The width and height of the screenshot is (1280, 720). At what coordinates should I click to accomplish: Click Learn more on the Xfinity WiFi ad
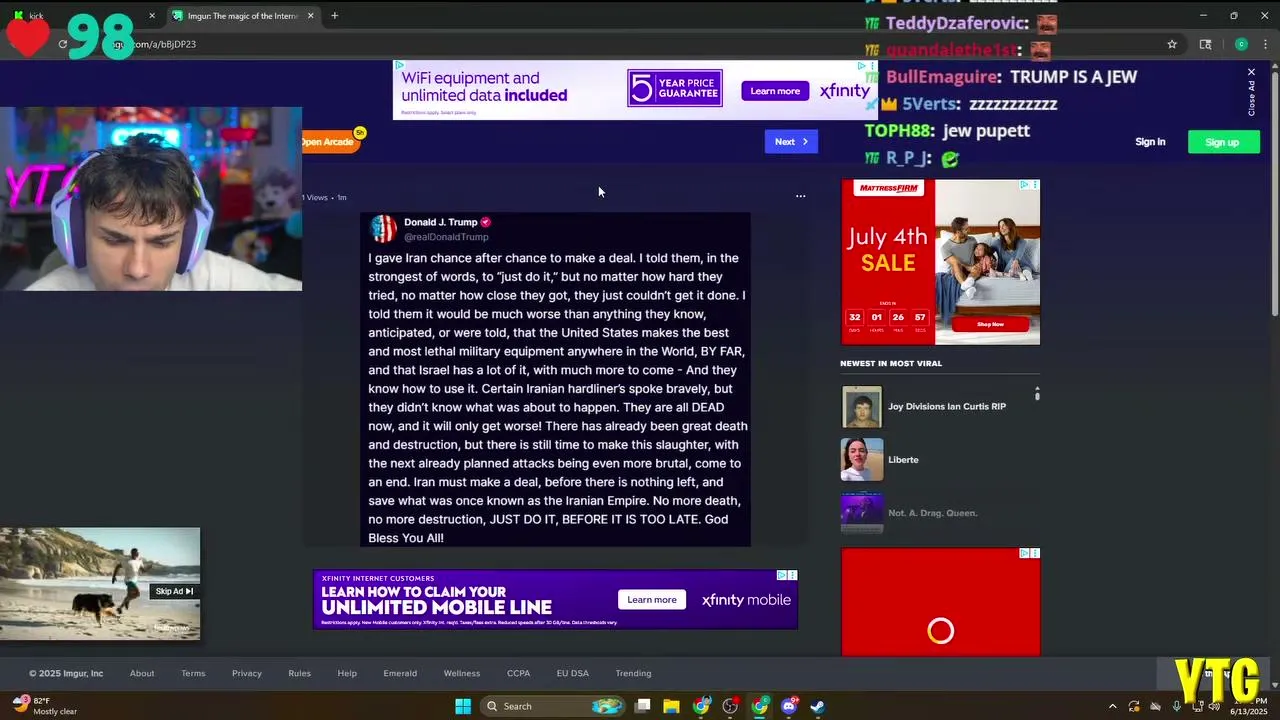775,91
